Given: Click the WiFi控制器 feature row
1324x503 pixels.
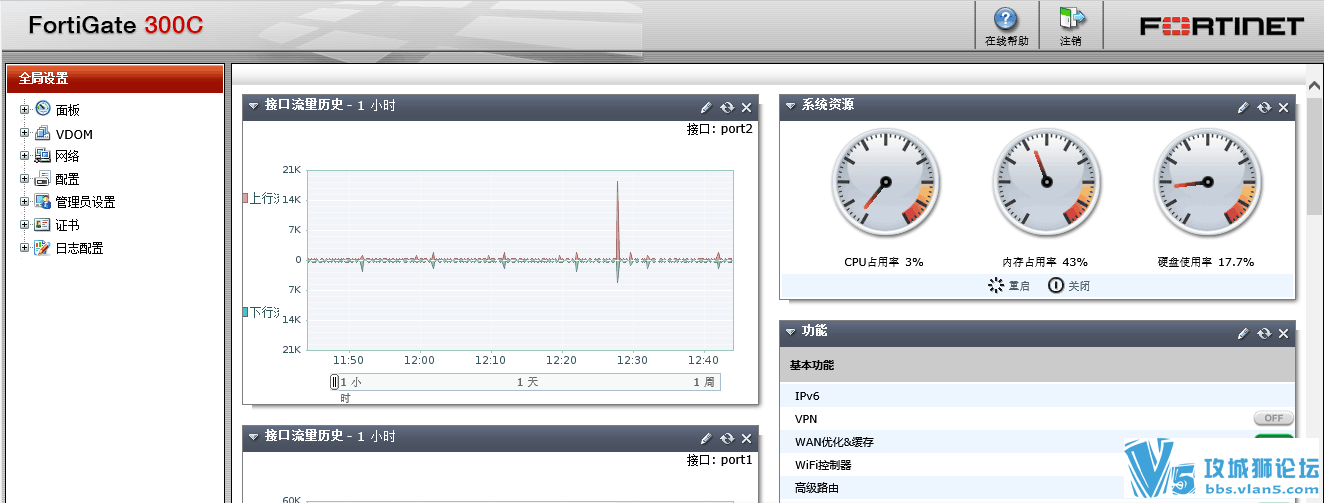Looking at the screenshot, I should point(1038,465).
